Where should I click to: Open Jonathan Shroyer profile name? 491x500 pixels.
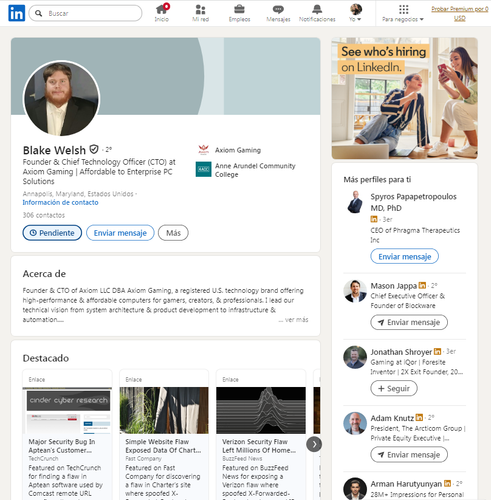click(401, 352)
